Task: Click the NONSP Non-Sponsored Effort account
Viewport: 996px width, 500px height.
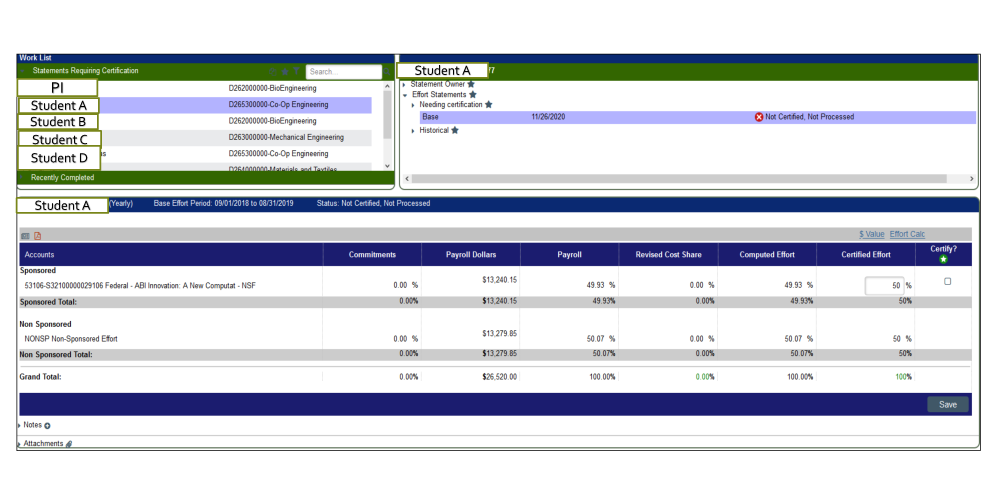Action: (71, 339)
